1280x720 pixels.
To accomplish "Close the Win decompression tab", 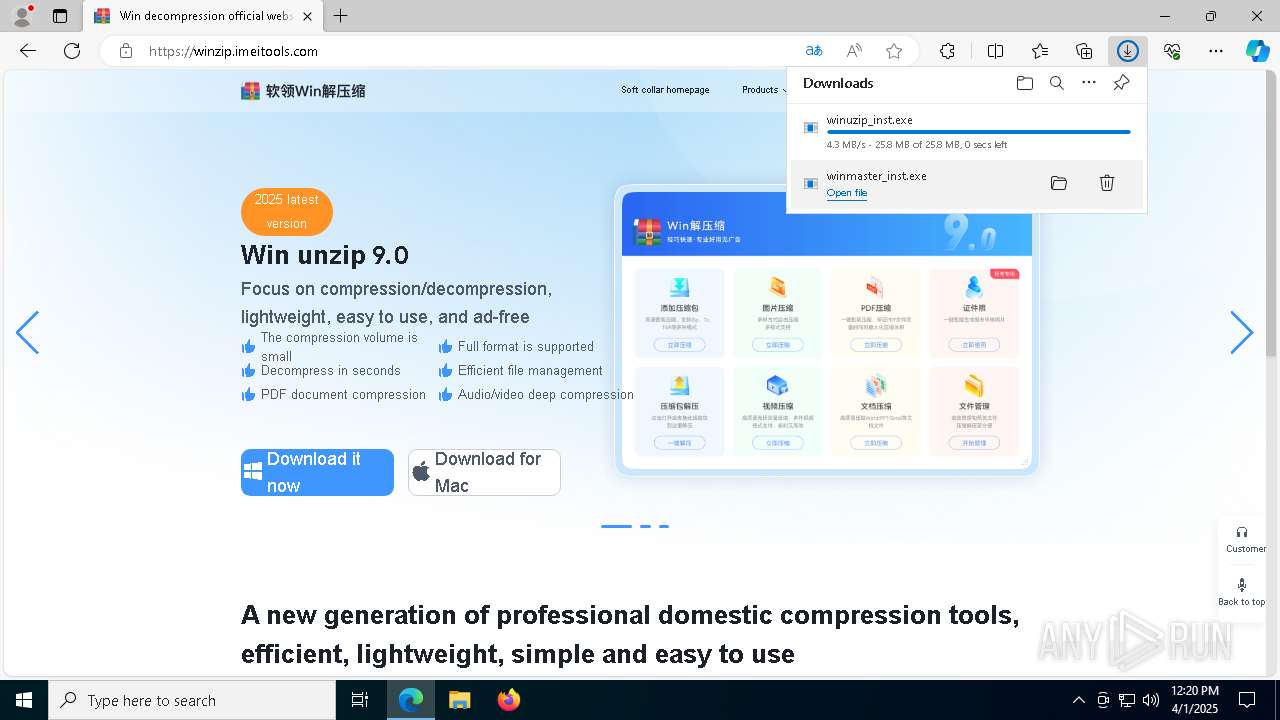I will pos(308,16).
